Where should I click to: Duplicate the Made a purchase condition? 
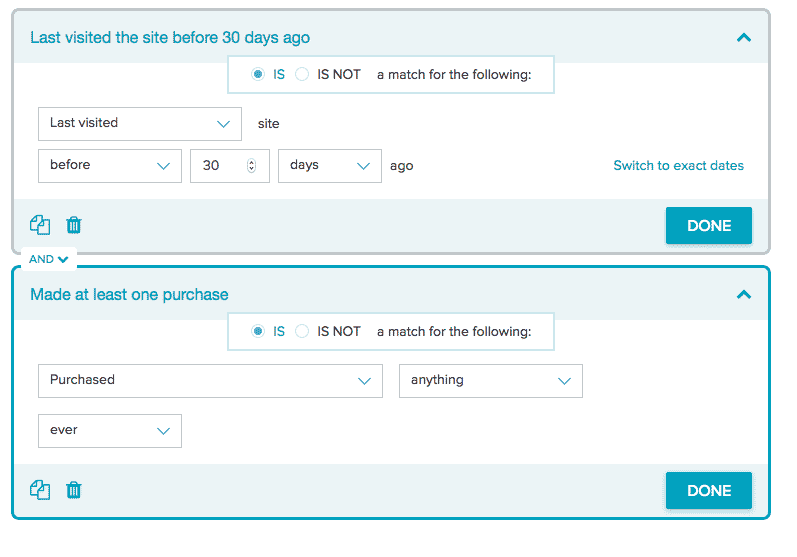click(40, 490)
